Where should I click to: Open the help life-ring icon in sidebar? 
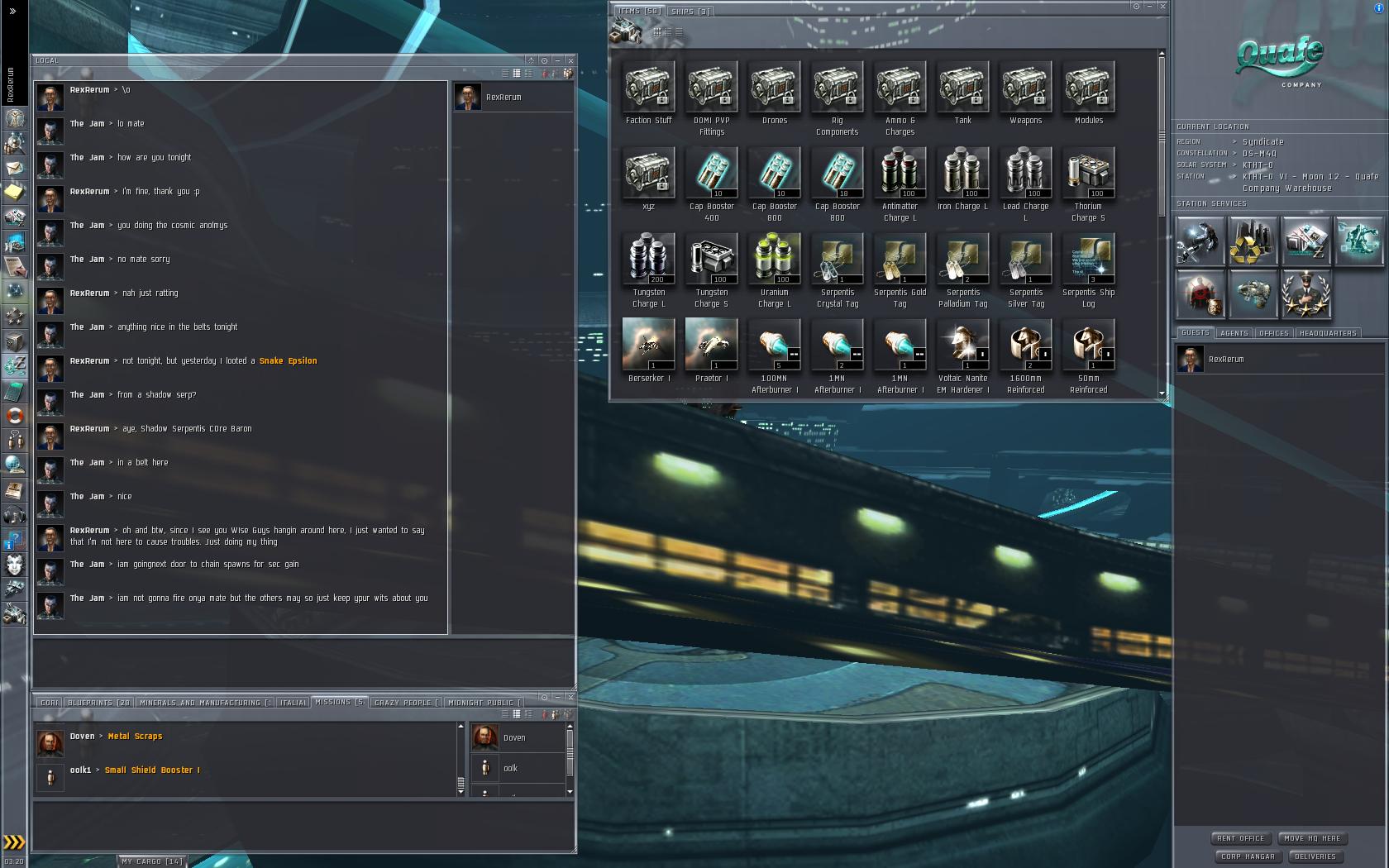14,416
